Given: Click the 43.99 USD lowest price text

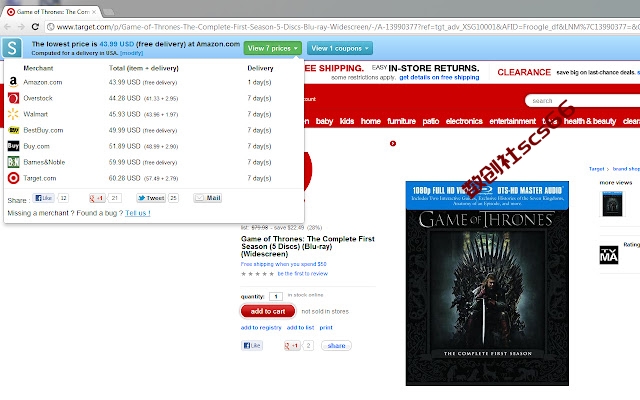Looking at the screenshot, I should (116, 44).
